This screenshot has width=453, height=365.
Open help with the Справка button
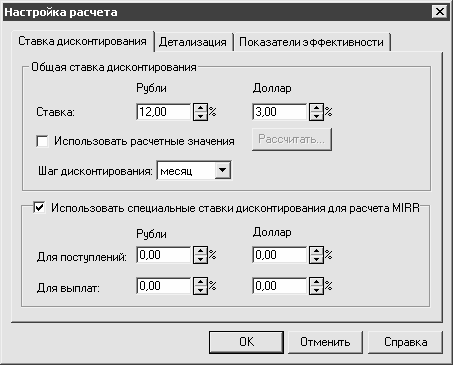click(x=405, y=342)
